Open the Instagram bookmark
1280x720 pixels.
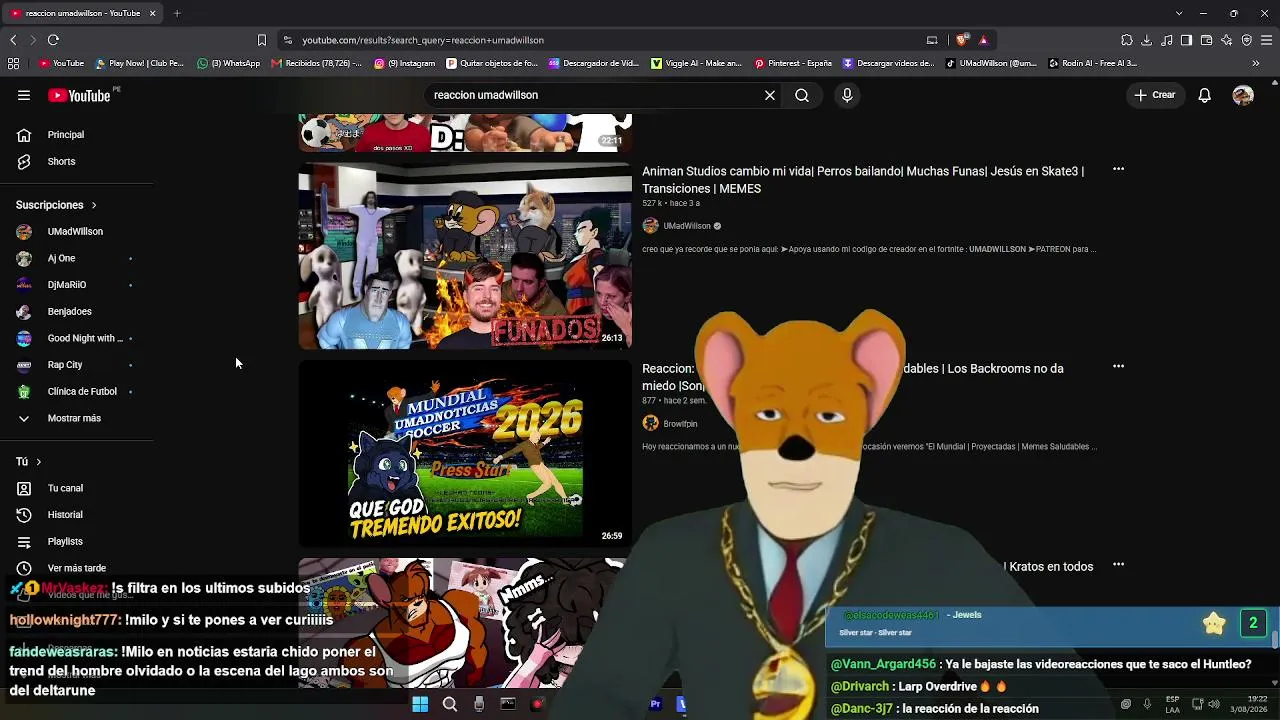(x=405, y=63)
